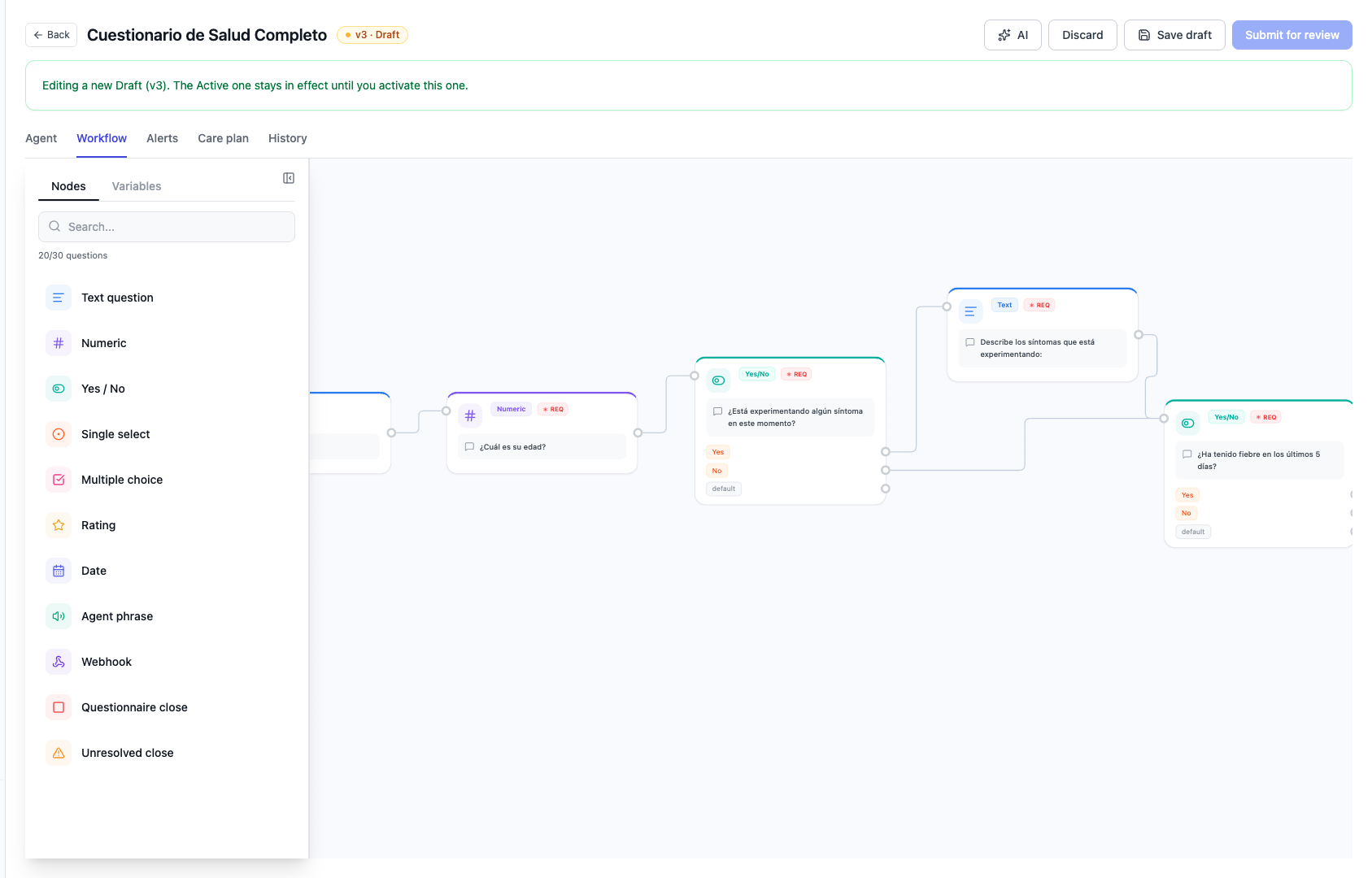Click the 20/30 questions counter

pyautogui.click(x=73, y=255)
